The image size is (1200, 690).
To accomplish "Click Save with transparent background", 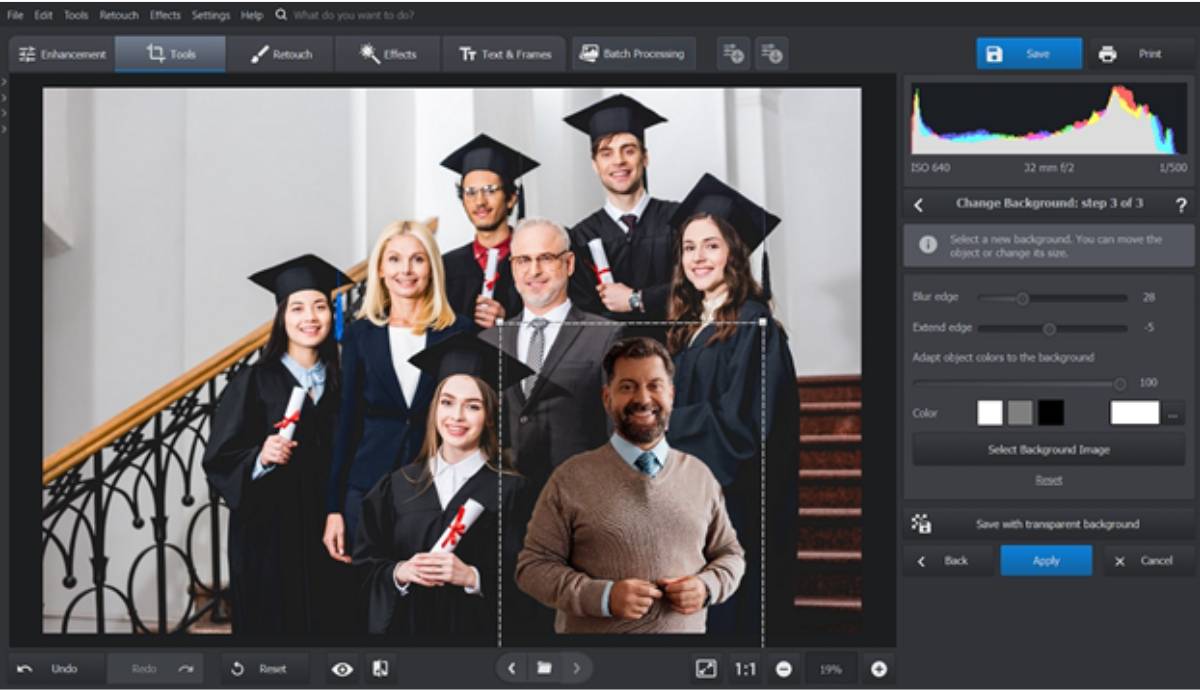I will click(x=1048, y=524).
